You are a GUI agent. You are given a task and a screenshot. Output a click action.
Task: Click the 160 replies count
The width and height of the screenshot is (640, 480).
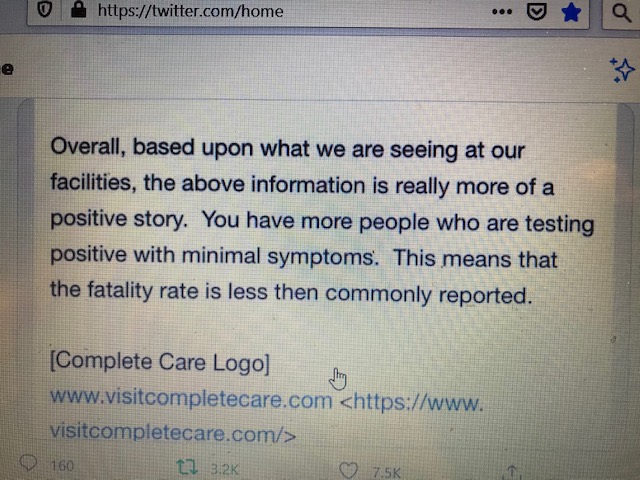pos(61,465)
